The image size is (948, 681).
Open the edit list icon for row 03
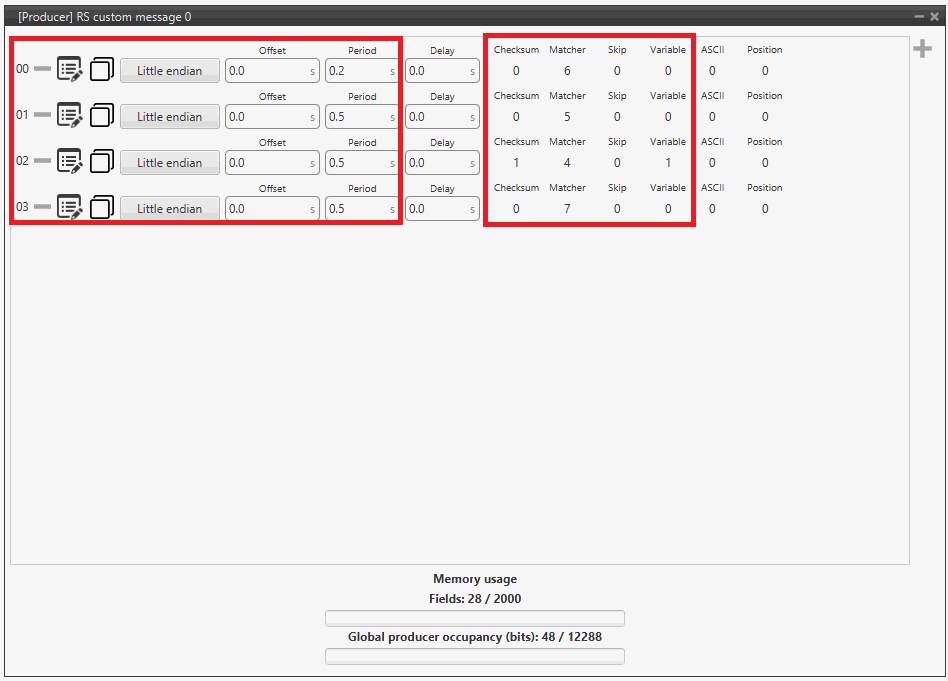point(69,207)
